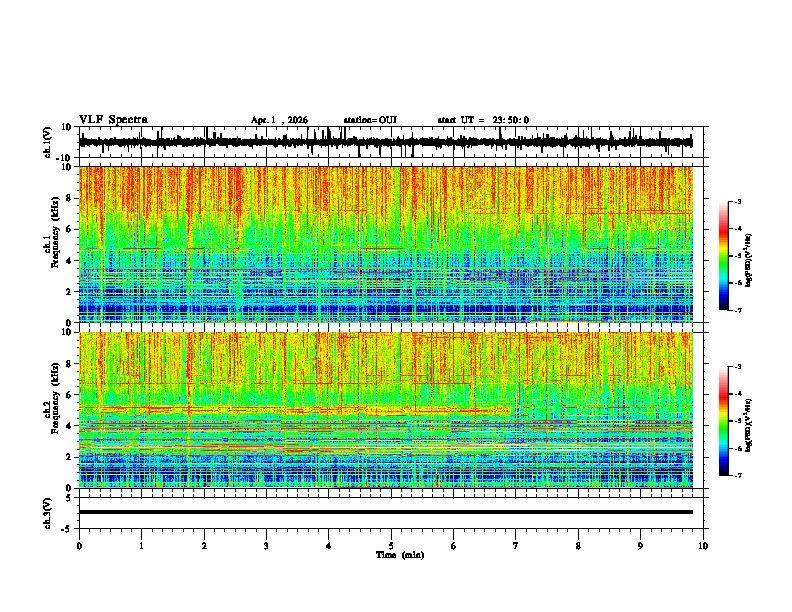Click the ch.1 color scale bar

tap(723, 256)
